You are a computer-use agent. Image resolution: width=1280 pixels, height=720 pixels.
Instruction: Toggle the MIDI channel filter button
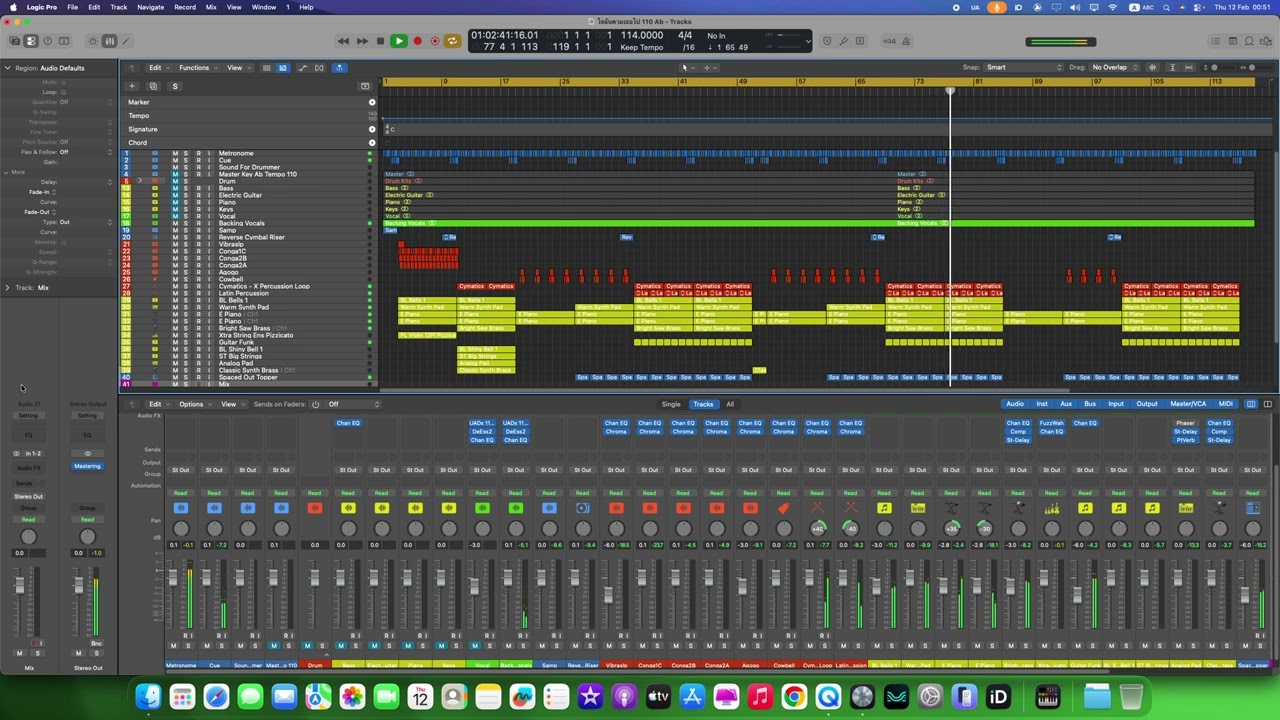[1226, 404]
